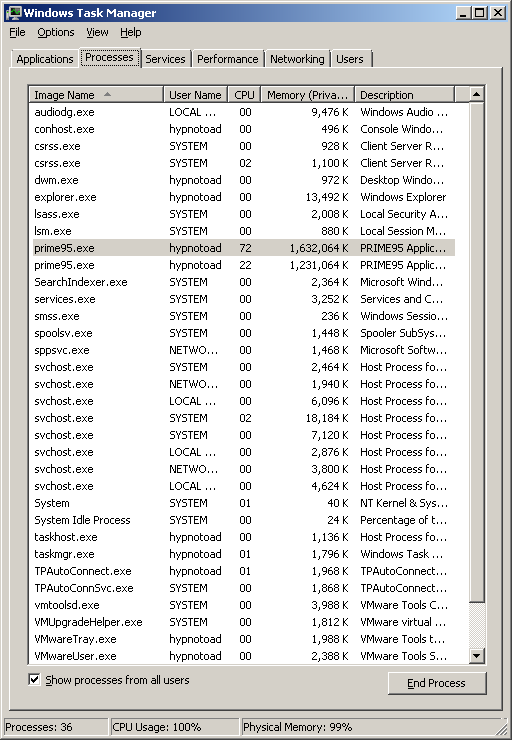This screenshot has height=740, width=512.
Task: Open the Performance tab
Action: click(227, 59)
